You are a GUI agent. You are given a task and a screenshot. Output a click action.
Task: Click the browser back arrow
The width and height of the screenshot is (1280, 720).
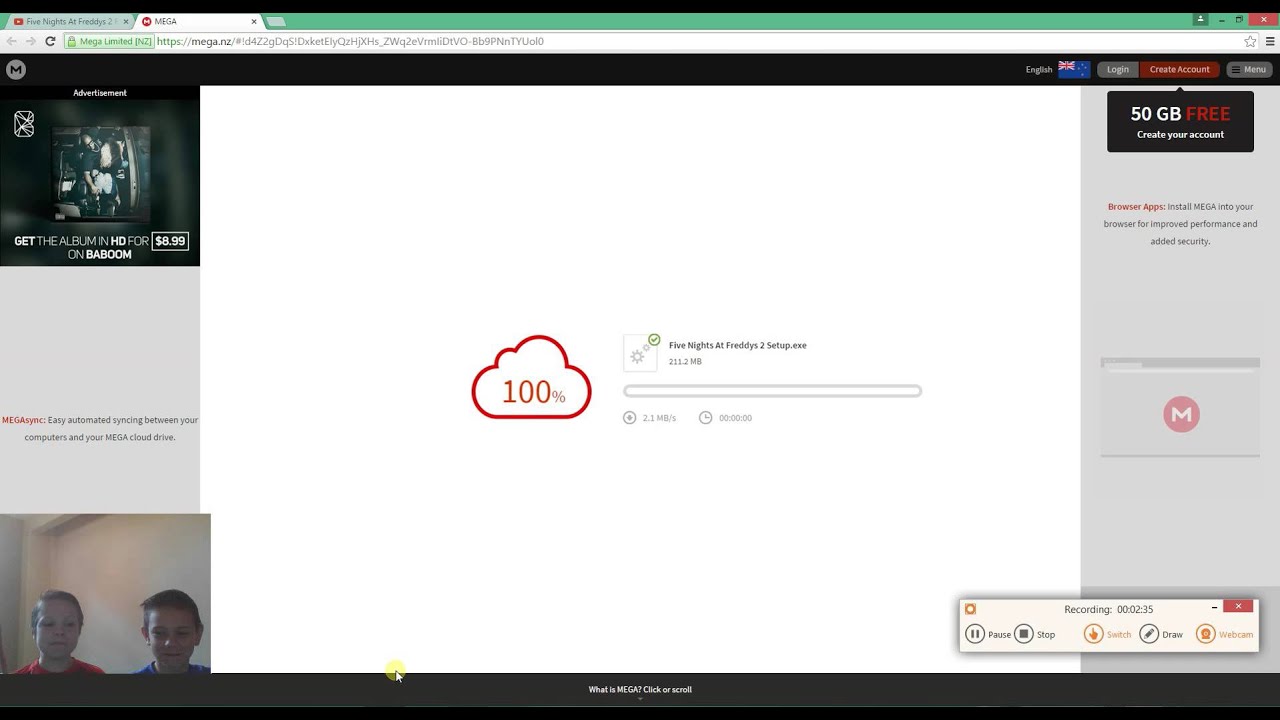[12, 41]
